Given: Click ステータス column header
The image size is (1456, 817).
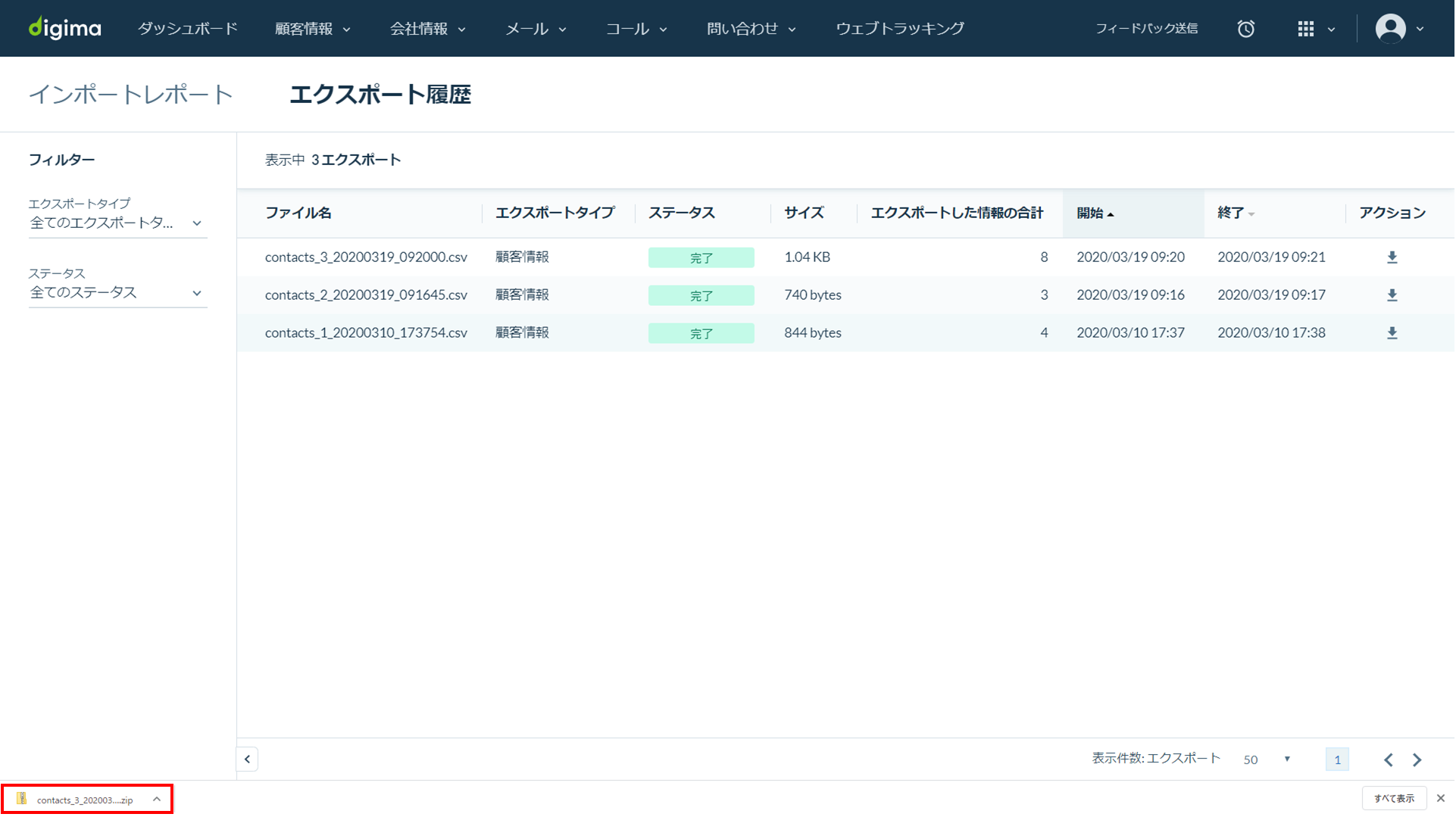Looking at the screenshot, I should [x=682, y=214].
